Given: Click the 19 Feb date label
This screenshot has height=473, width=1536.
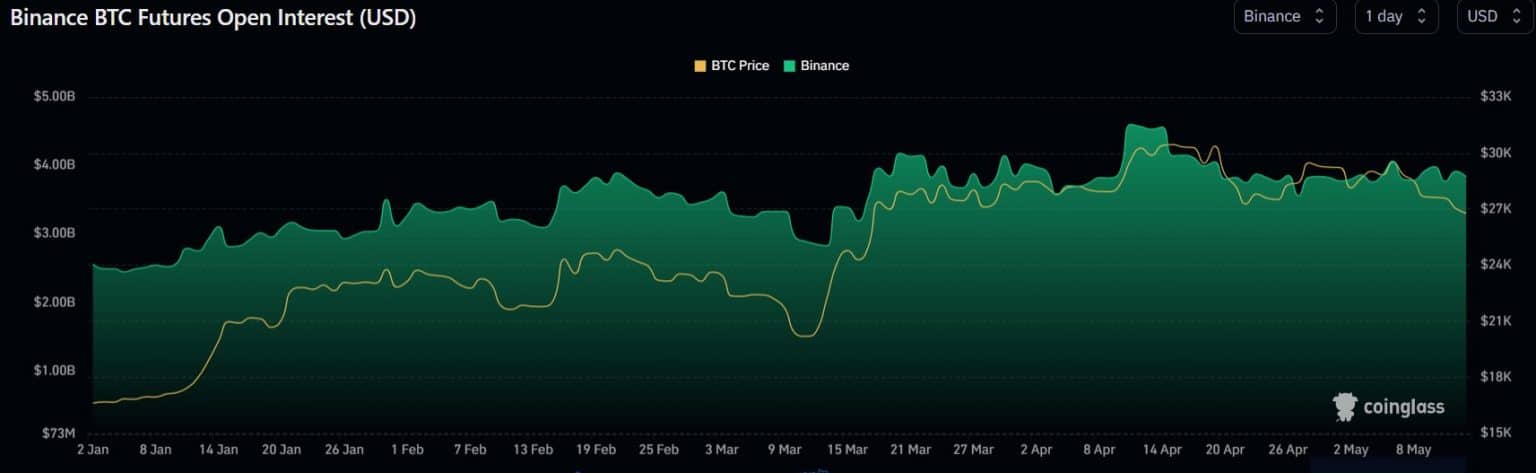Looking at the screenshot, I should click(x=595, y=450).
